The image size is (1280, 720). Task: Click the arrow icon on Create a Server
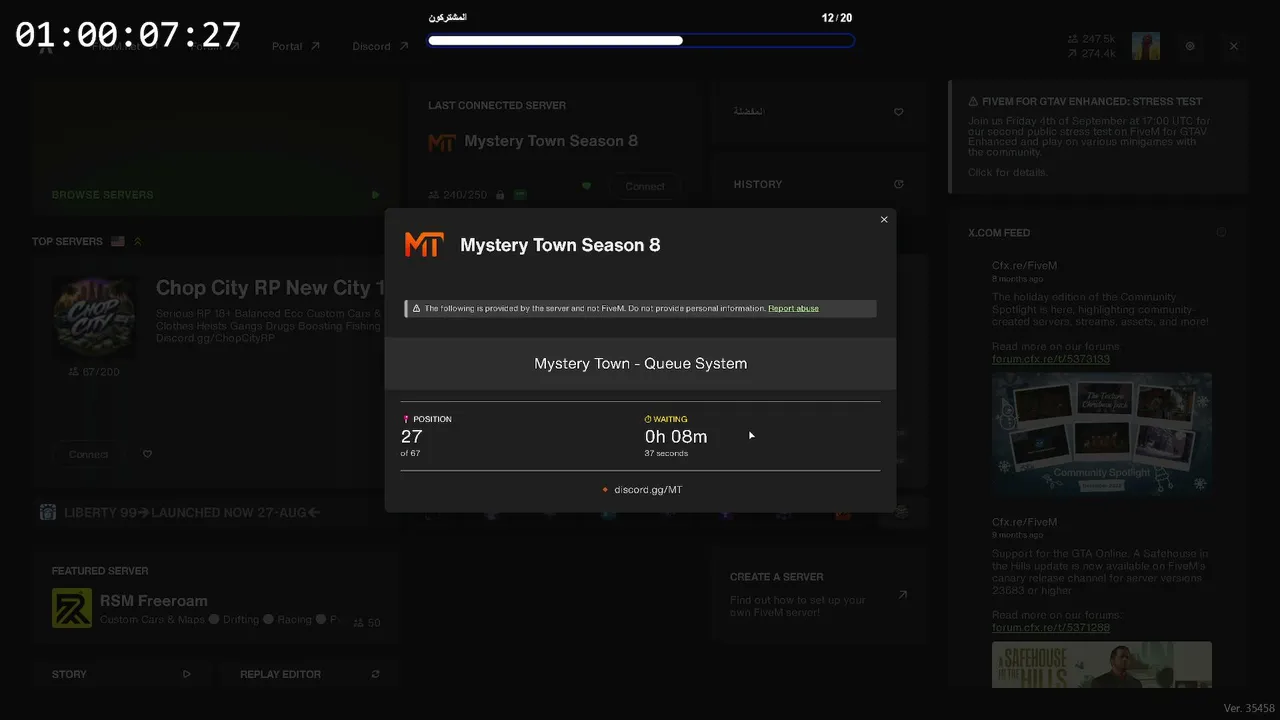[902, 595]
